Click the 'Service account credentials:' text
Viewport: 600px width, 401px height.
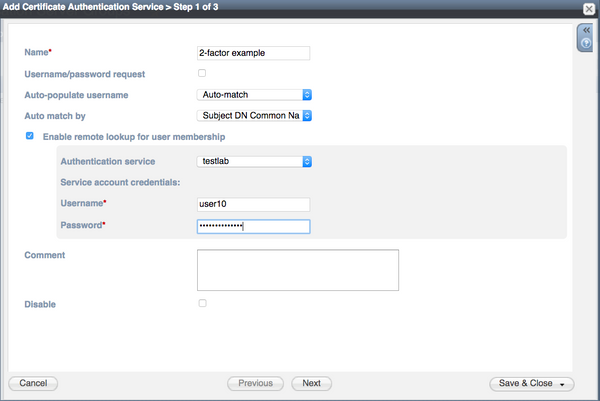pyautogui.click(x=120, y=182)
